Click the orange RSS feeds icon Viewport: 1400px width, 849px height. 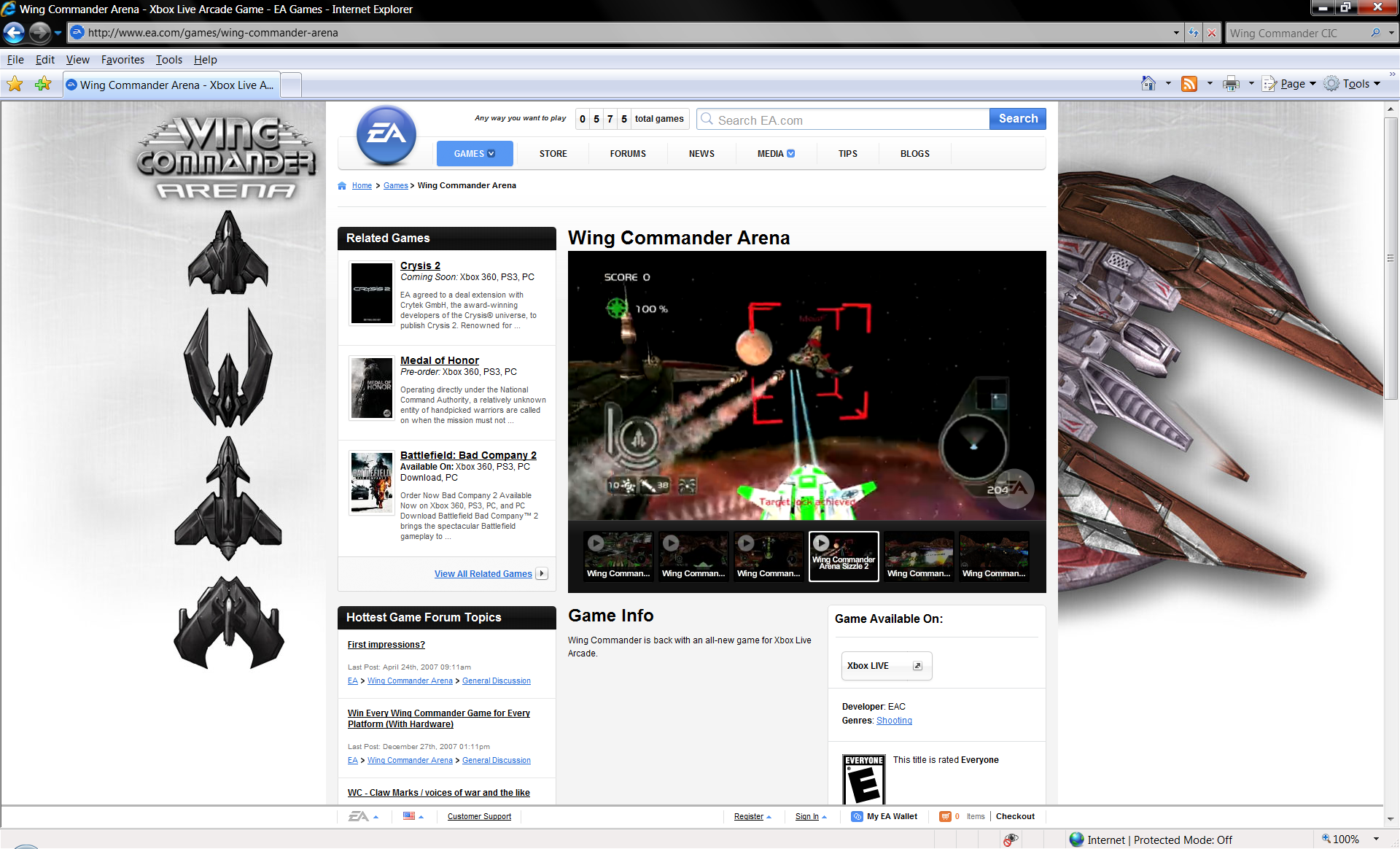tap(1189, 84)
